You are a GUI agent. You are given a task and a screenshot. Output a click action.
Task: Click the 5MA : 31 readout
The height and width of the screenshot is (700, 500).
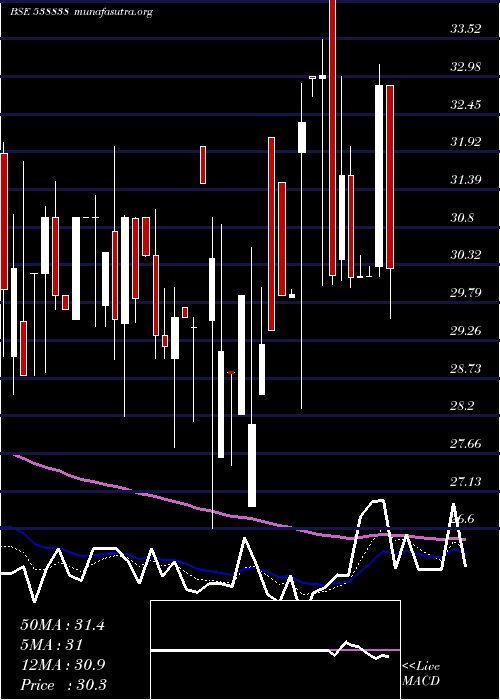tap(52, 645)
